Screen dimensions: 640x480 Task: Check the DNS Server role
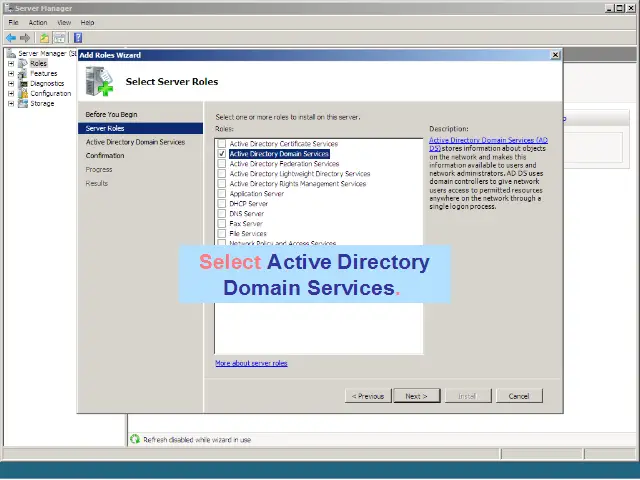click(x=222, y=213)
